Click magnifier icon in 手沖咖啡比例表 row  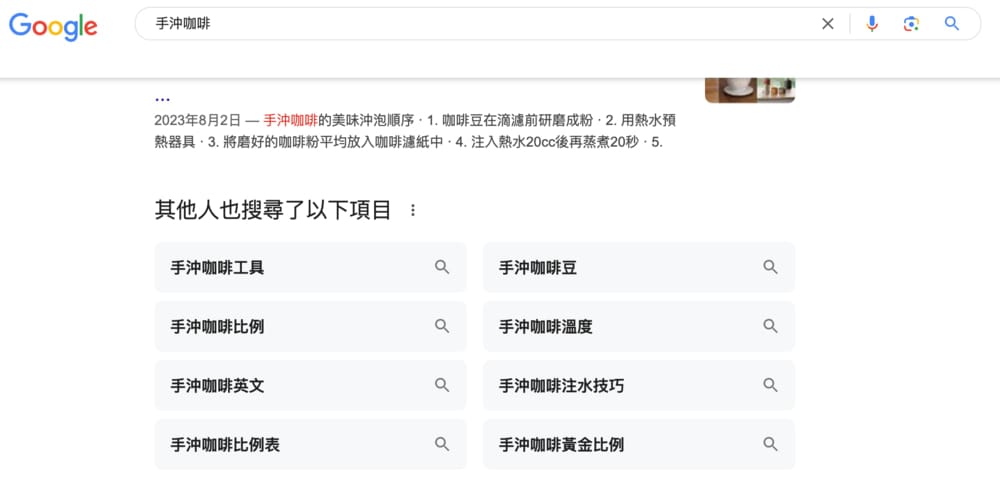442,444
